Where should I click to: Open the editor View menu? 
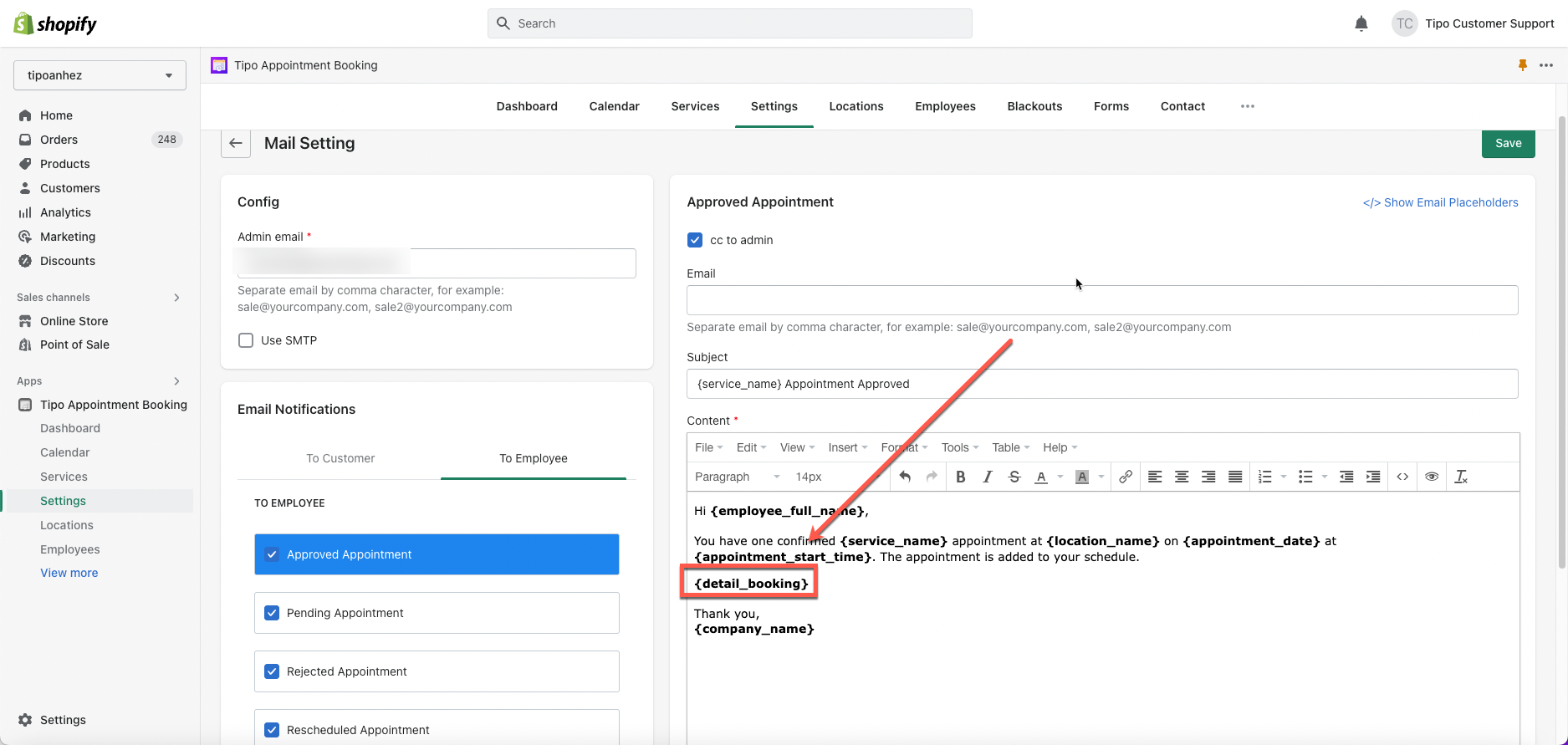(x=797, y=447)
